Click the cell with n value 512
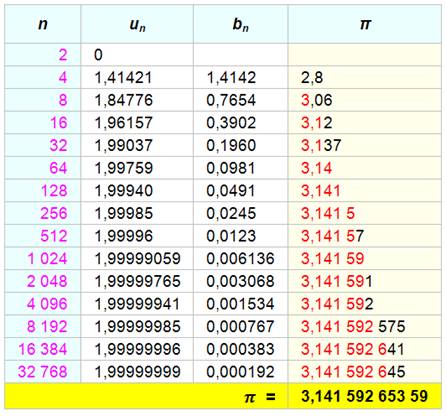The height and width of the screenshot is (416, 446). tap(43, 236)
